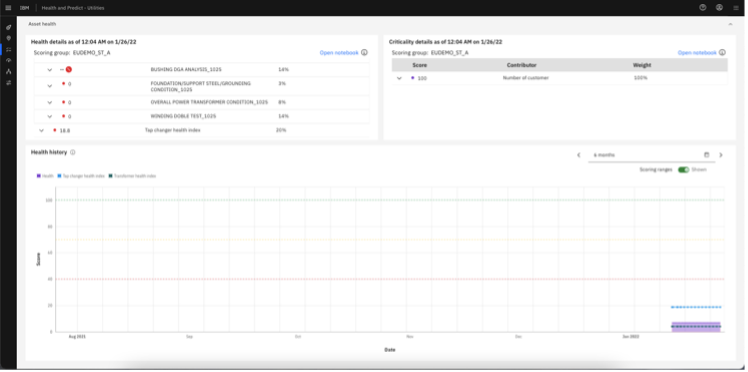This screenshot has height=372, width=748.
Task: Expand BUSHING DGA ANALYSIS_1025 row
Action: (50, 70)
